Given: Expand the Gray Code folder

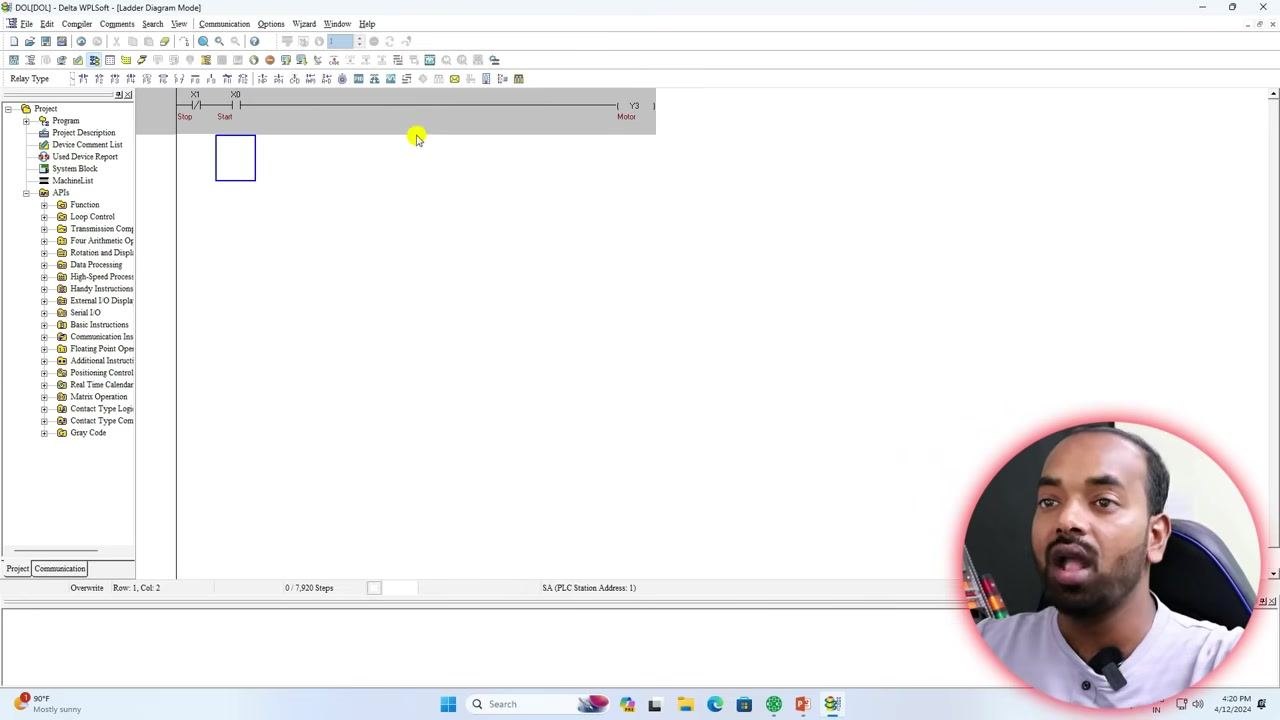Looking at the screenshot, I should [x=44, y=433].
